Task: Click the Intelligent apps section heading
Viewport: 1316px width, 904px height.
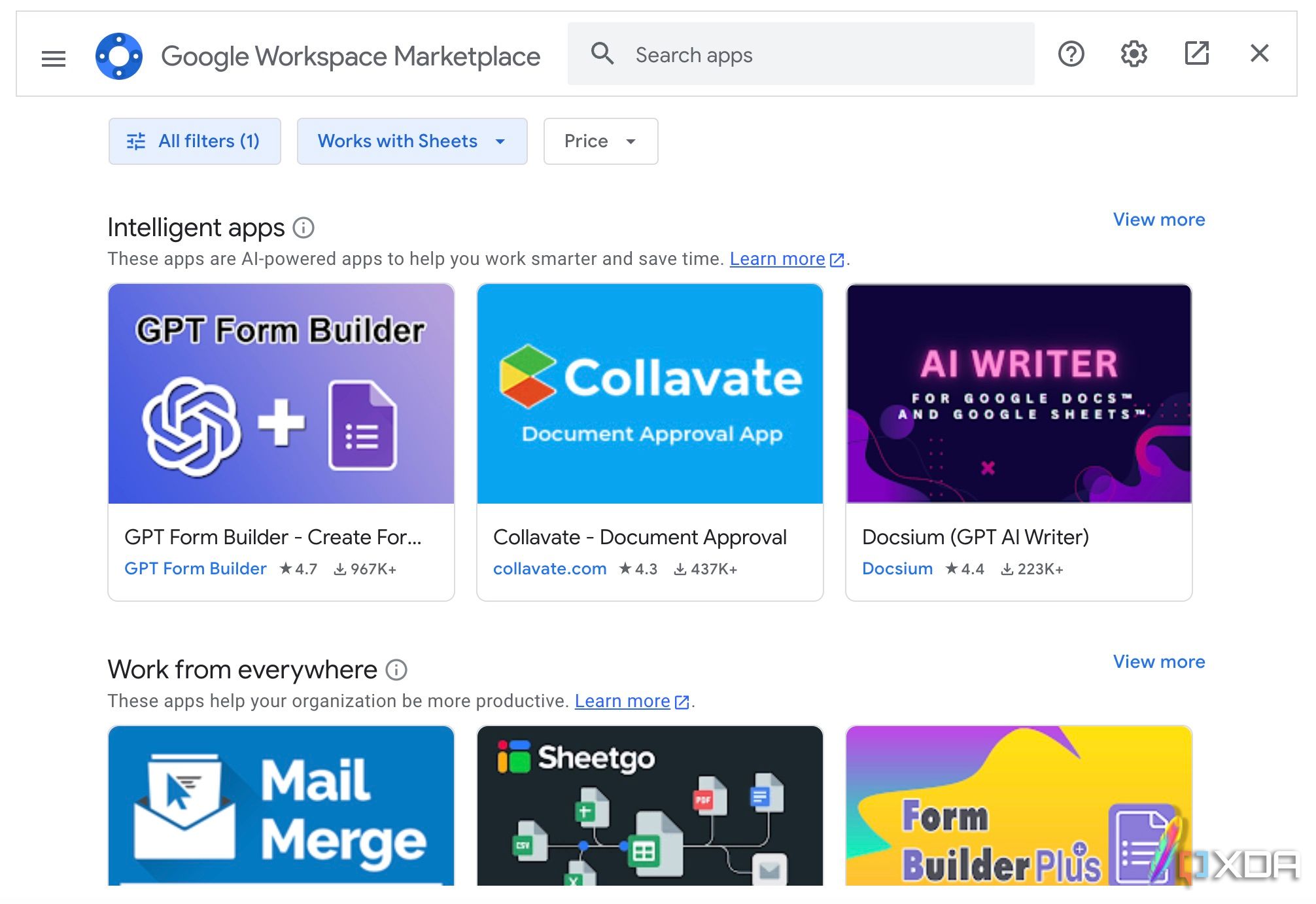Action: (196, 228)
